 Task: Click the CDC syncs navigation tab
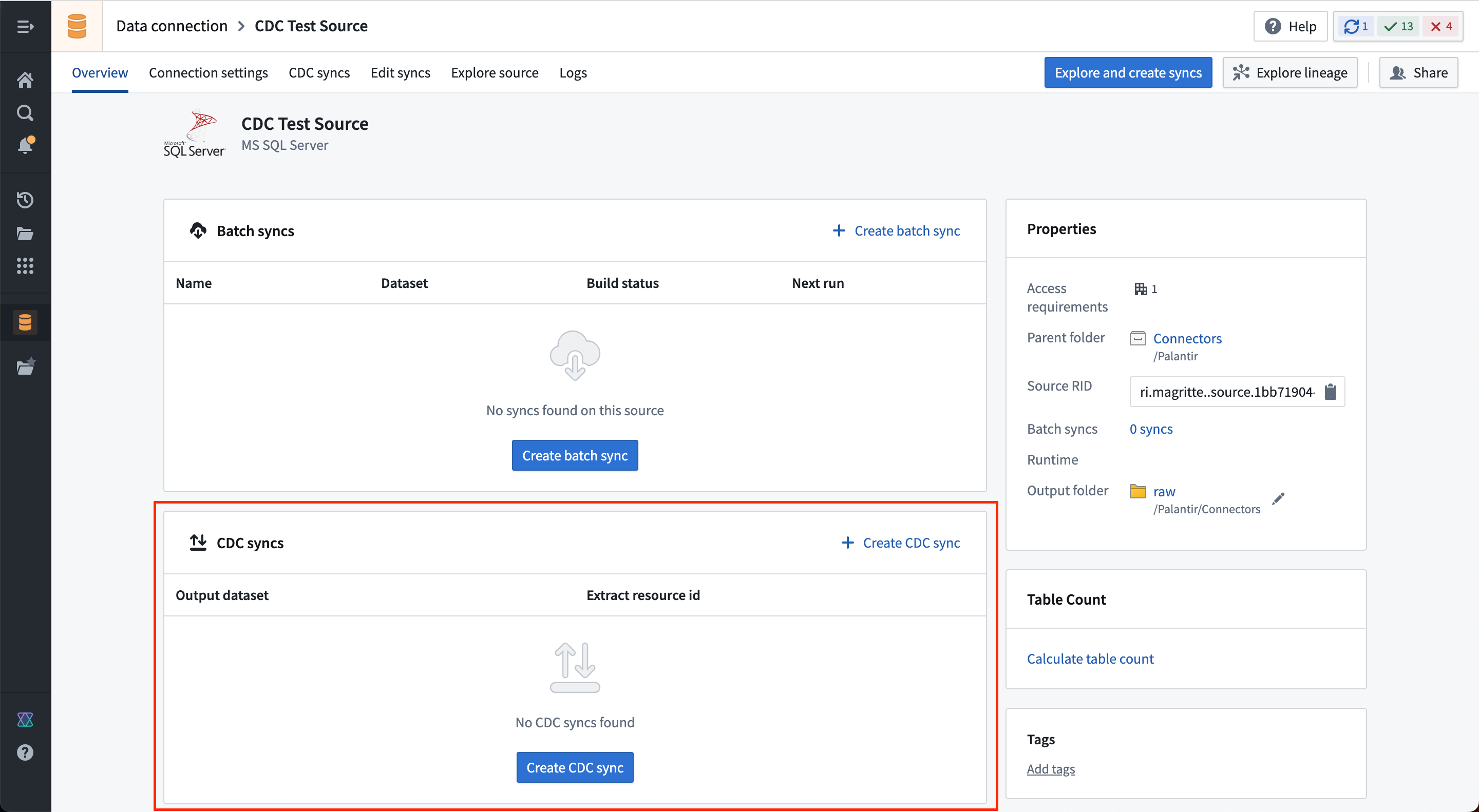[318, 72]
